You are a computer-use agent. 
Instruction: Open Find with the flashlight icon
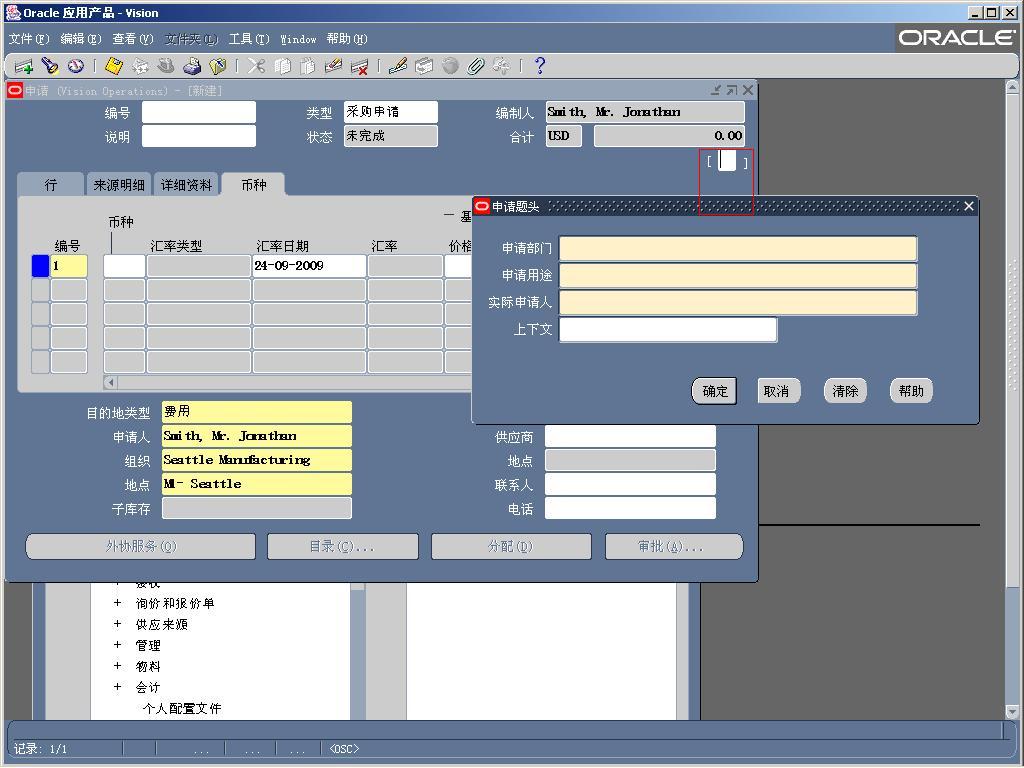click(50, 66)
